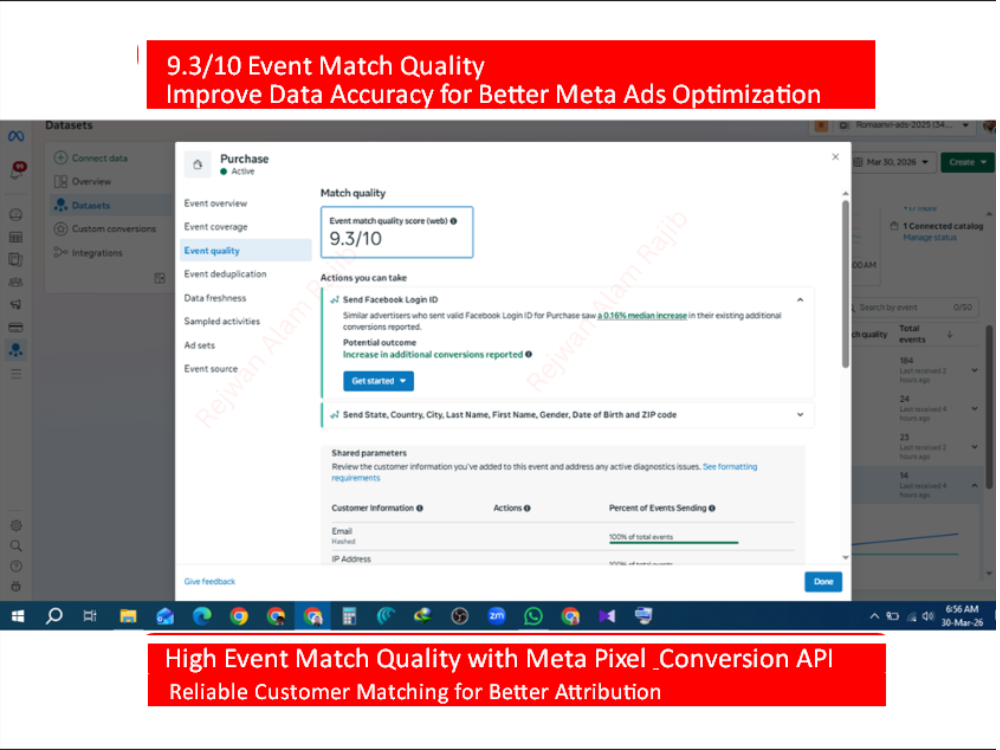Select Event coverage tab

point(216,227)
